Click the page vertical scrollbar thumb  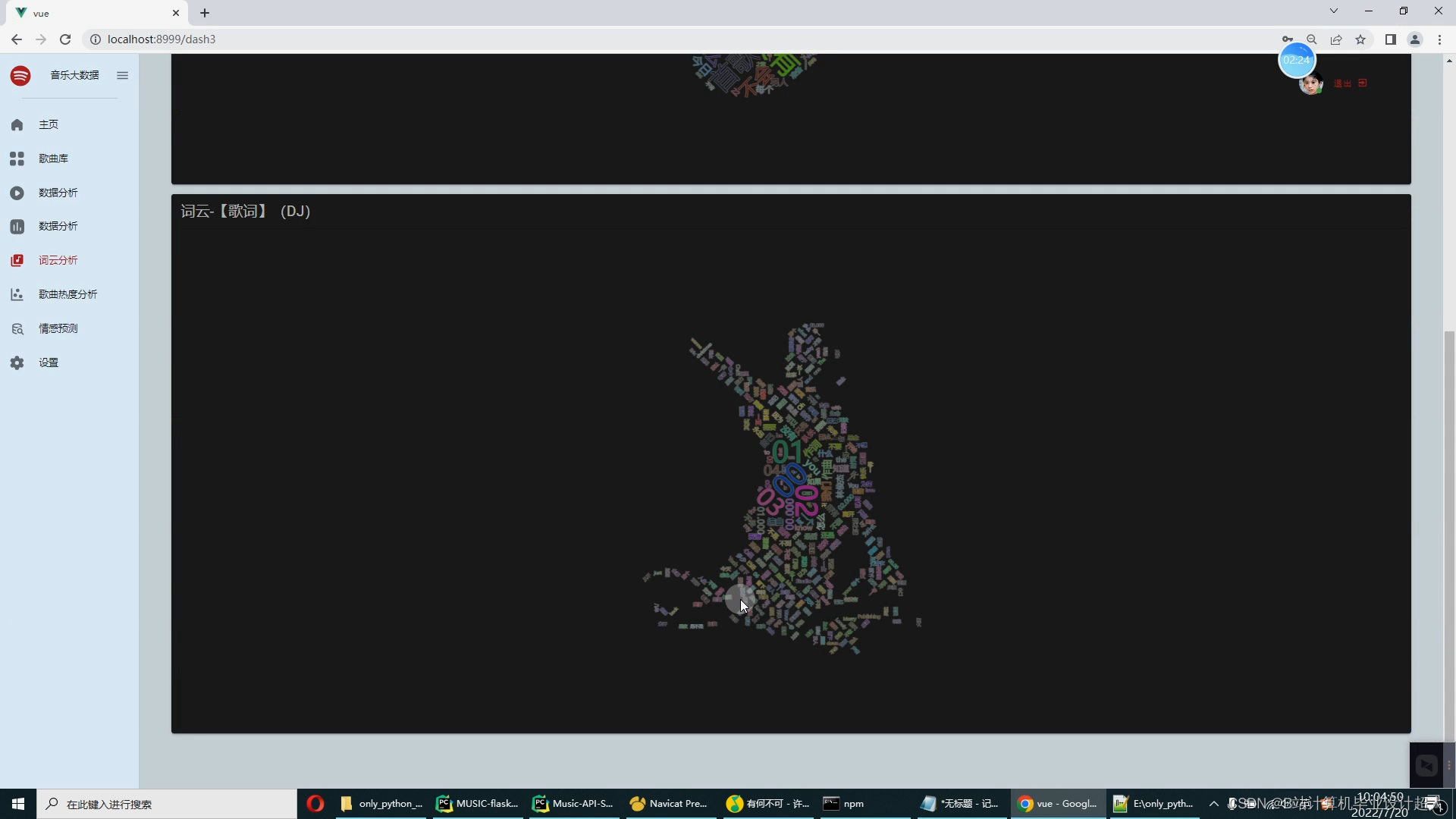tap(1449, 531)
